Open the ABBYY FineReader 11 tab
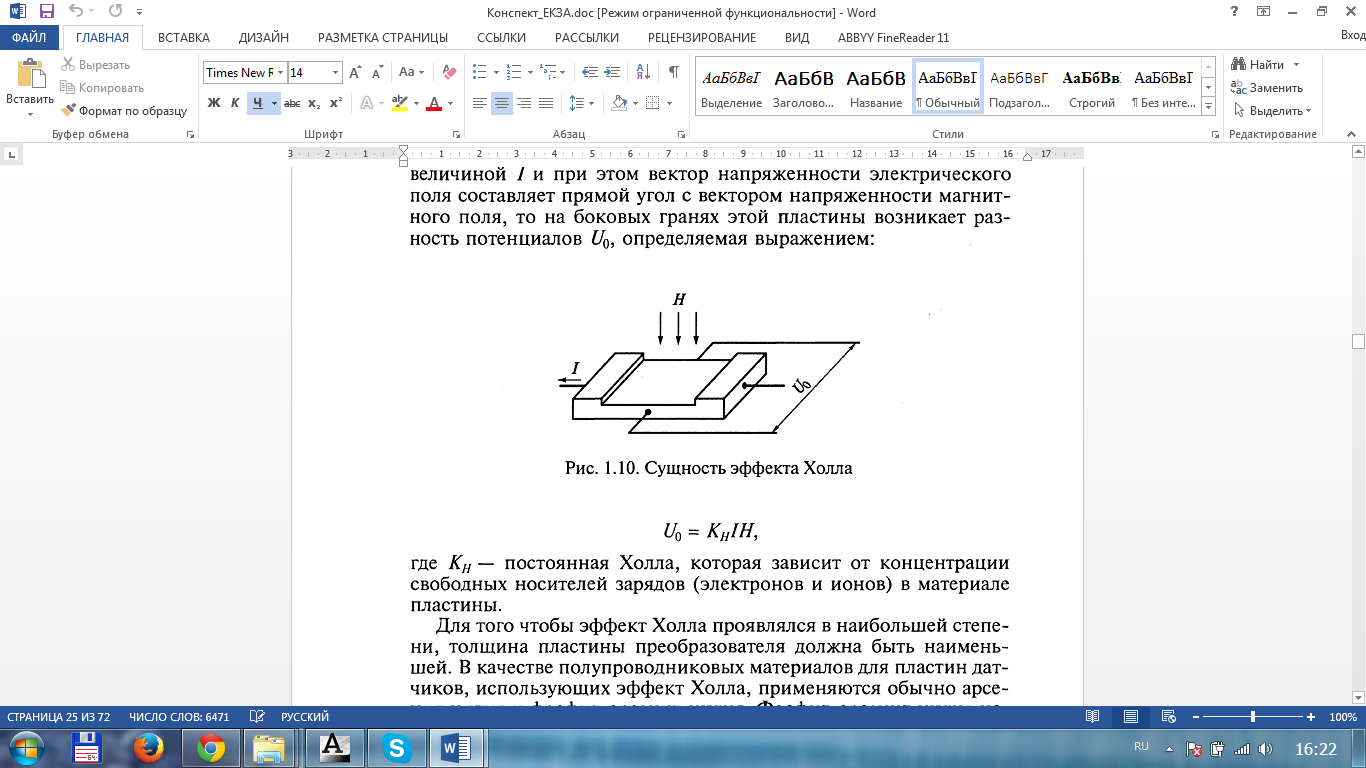Screen dimensions: 1366x768 point(894,37)
